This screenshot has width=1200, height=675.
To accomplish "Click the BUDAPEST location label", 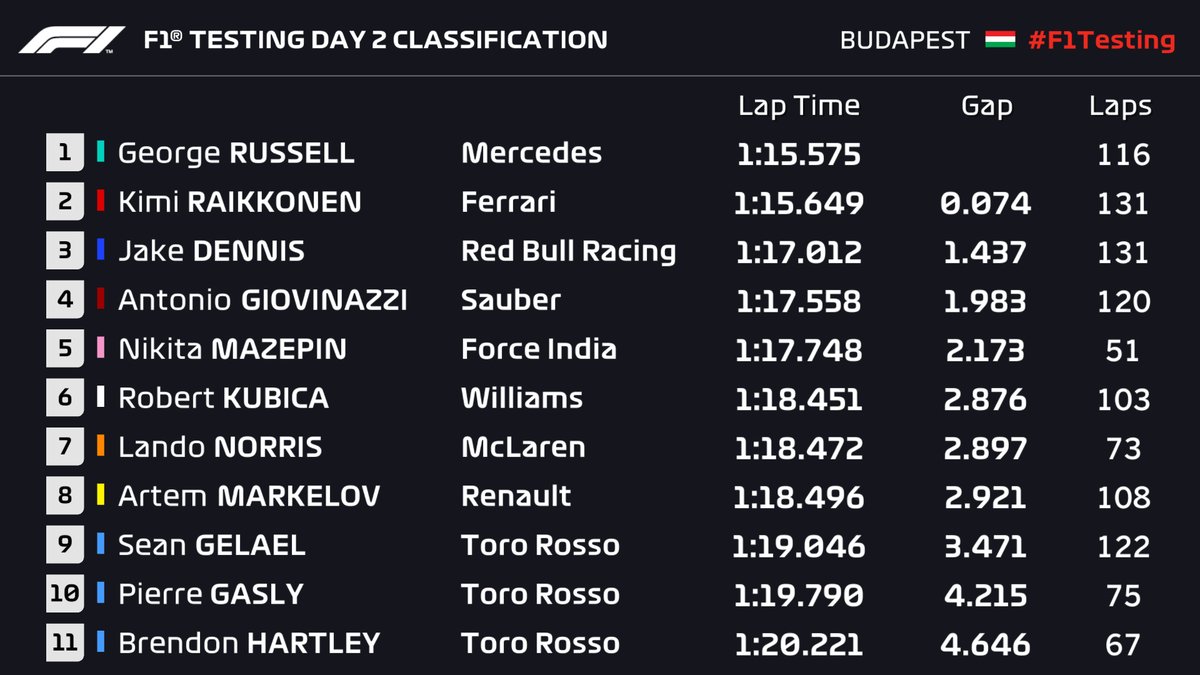I will pyautogui.click(x=905, y=40).
